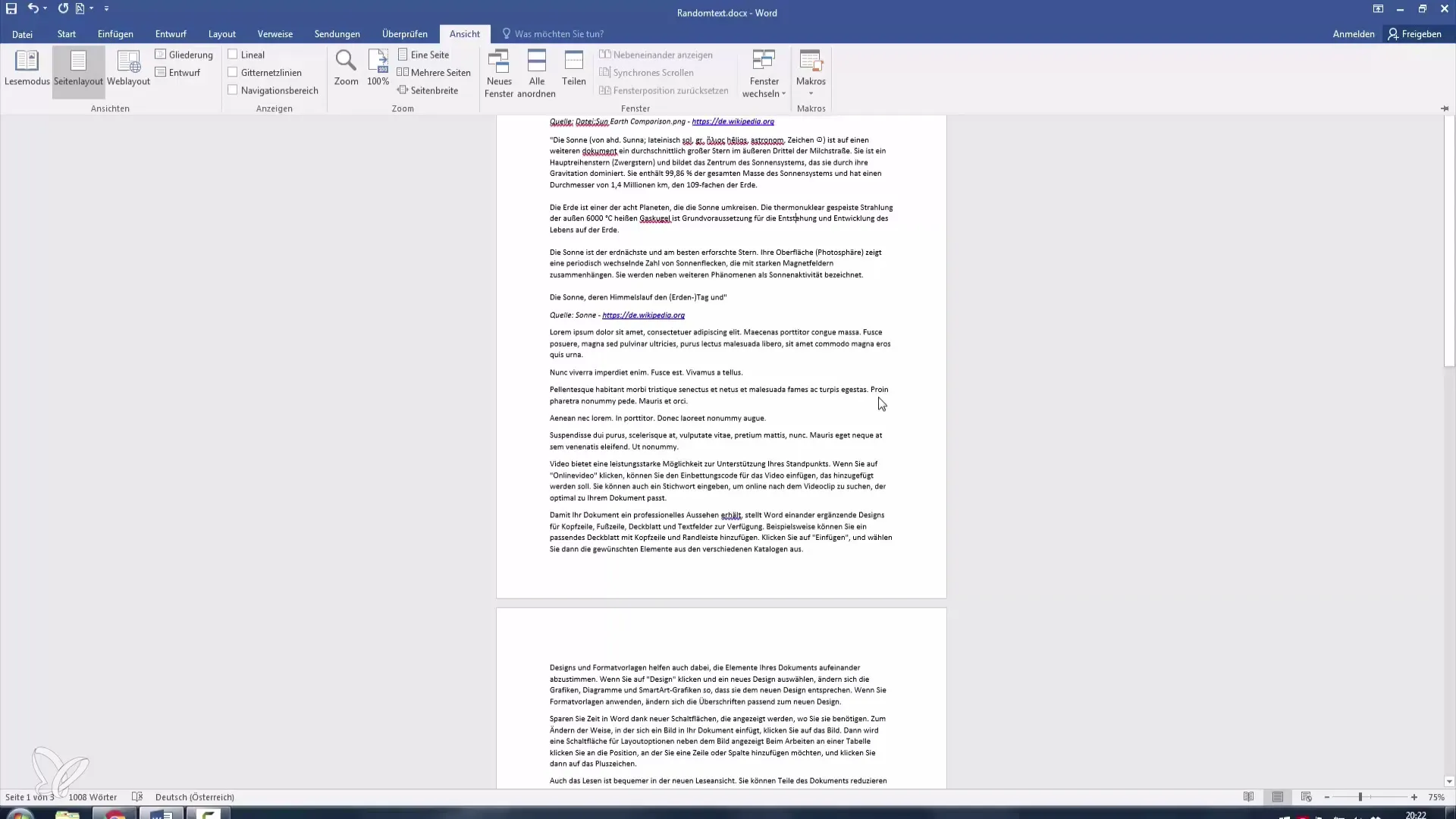Switch to read mode in the status bar

[x=1248, y=797]
